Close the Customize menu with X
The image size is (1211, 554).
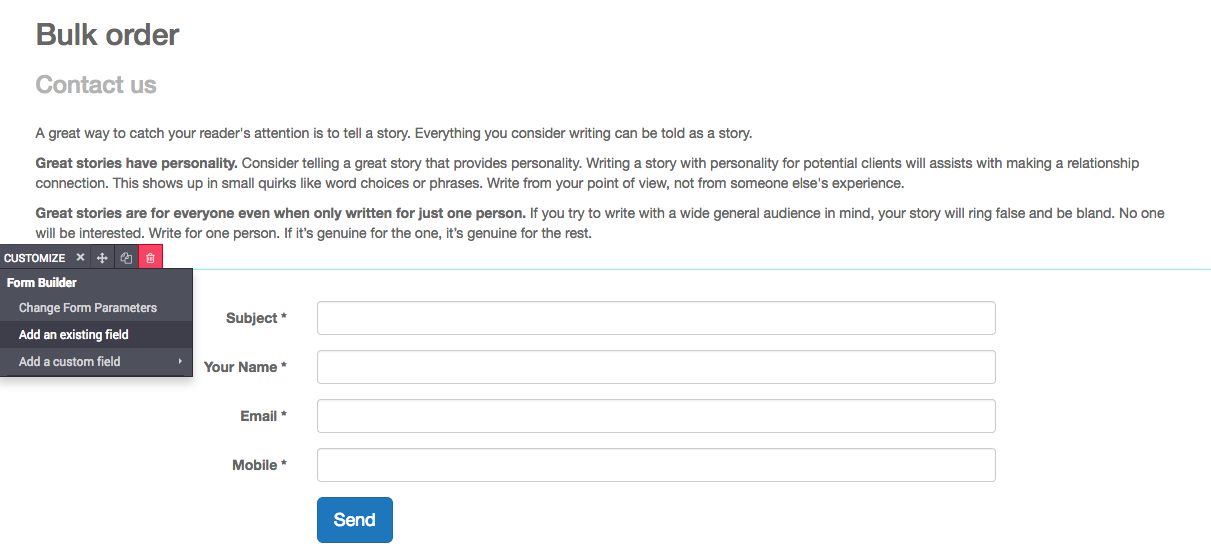point(80,258)
